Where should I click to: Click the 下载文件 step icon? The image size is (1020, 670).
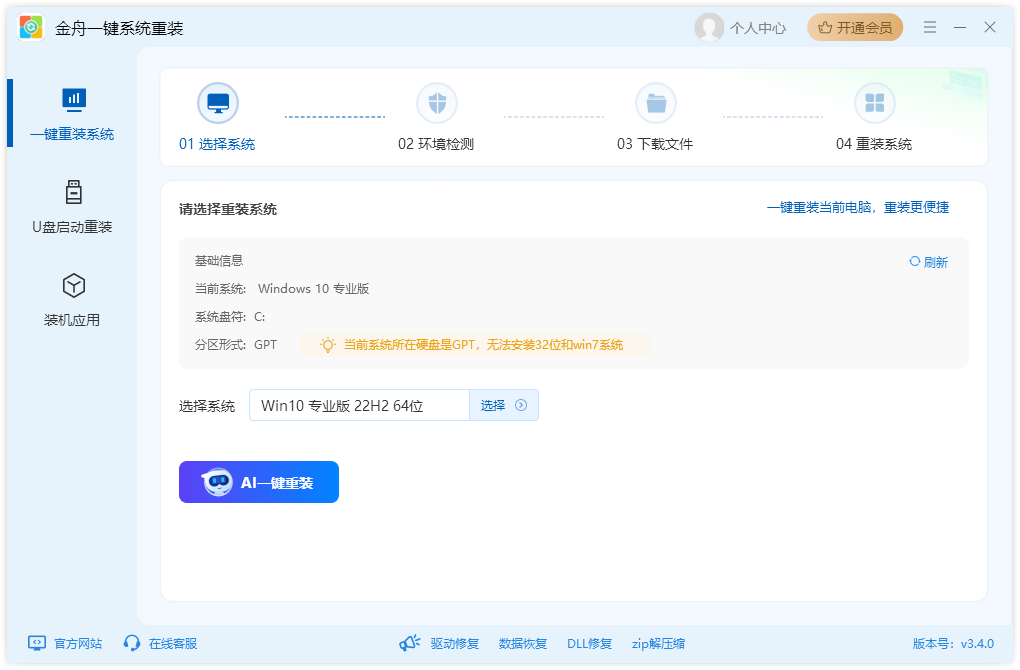tap(656, 102)
